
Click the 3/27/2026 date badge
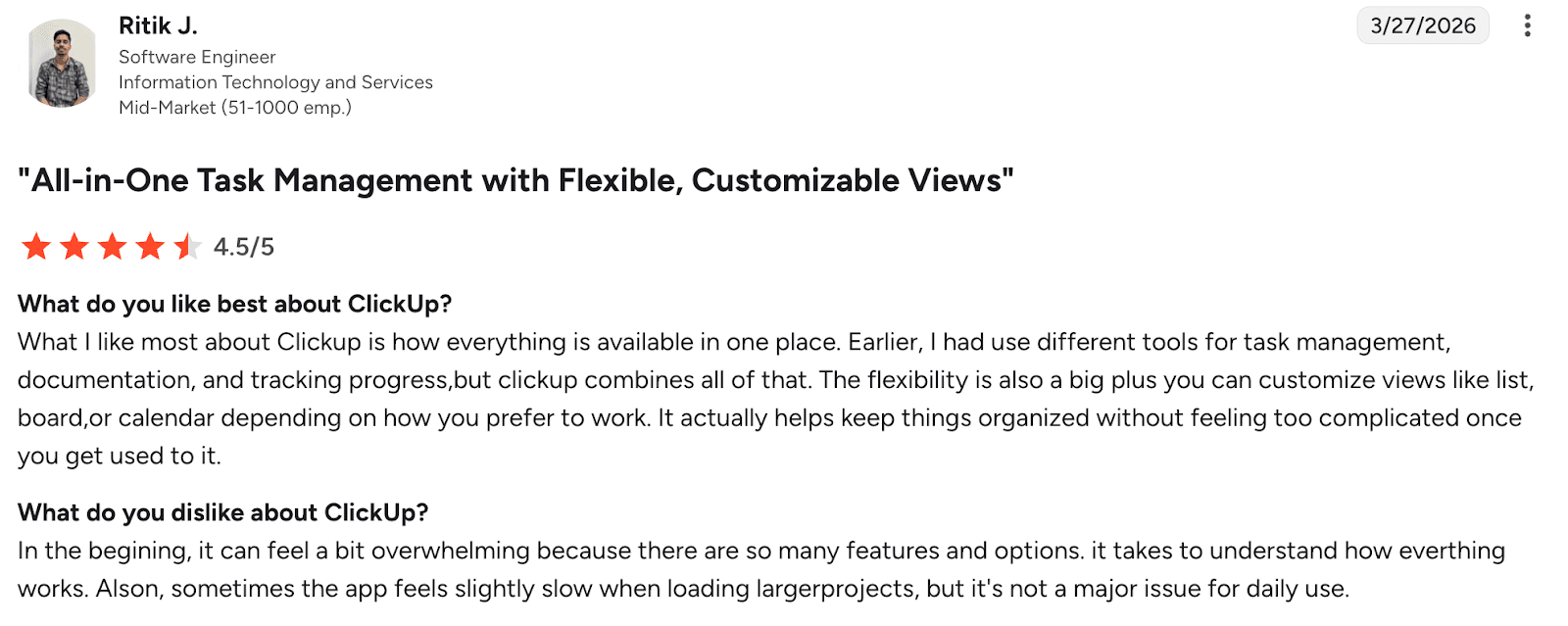pyautogui.click(x=1422, y=25)
